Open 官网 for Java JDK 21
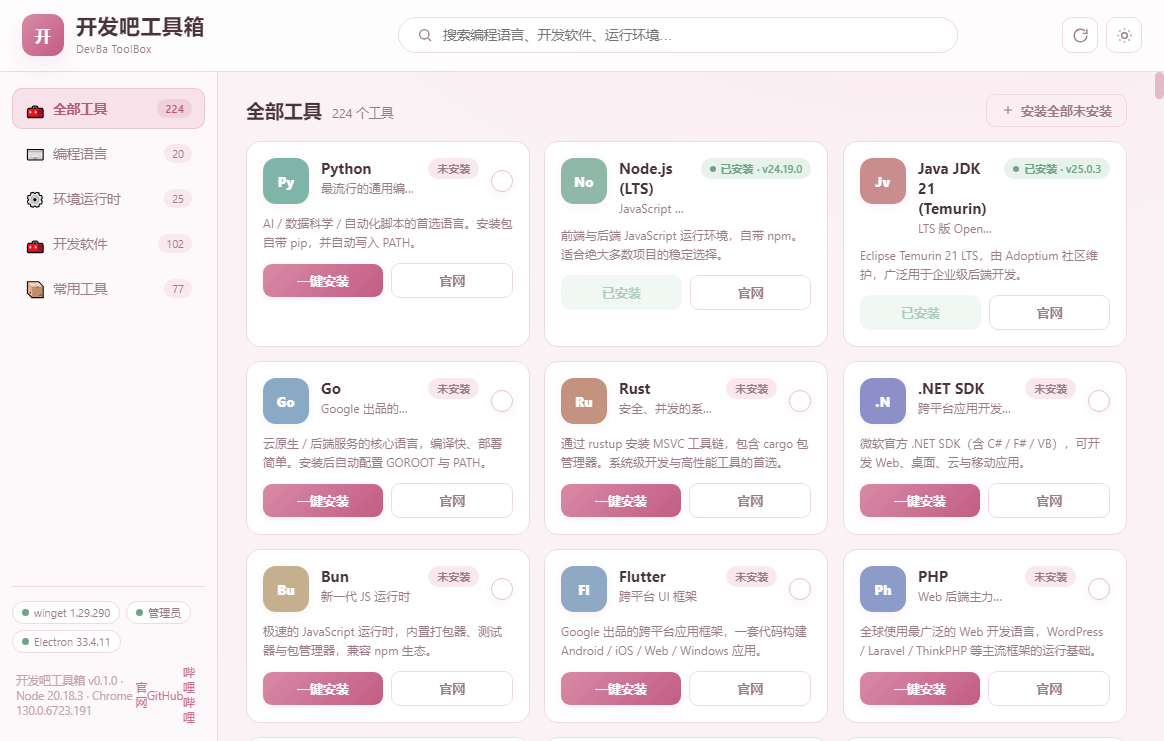 pyautogui.click(x=1050, y=313)
